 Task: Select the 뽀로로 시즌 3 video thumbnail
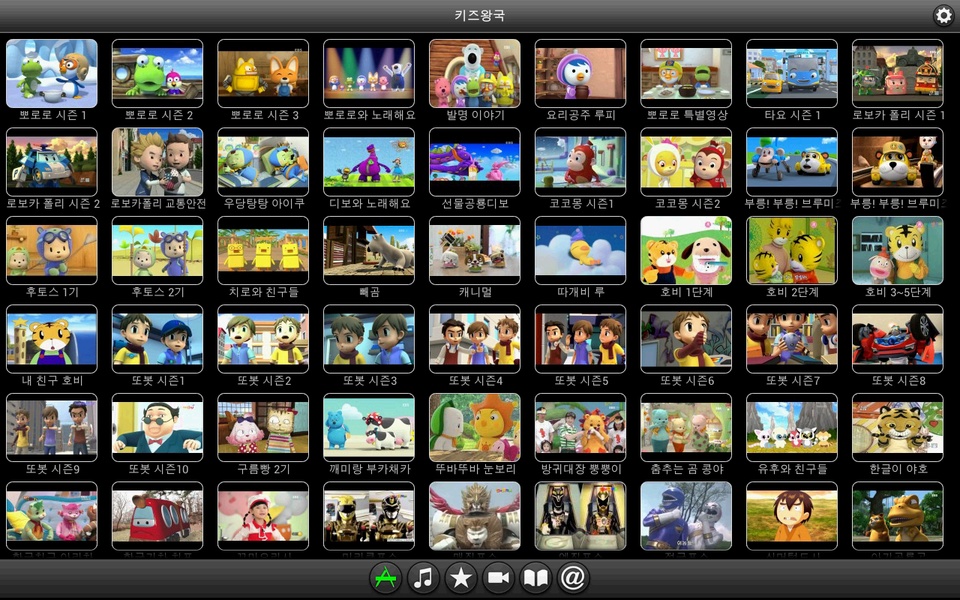[263, 73]
